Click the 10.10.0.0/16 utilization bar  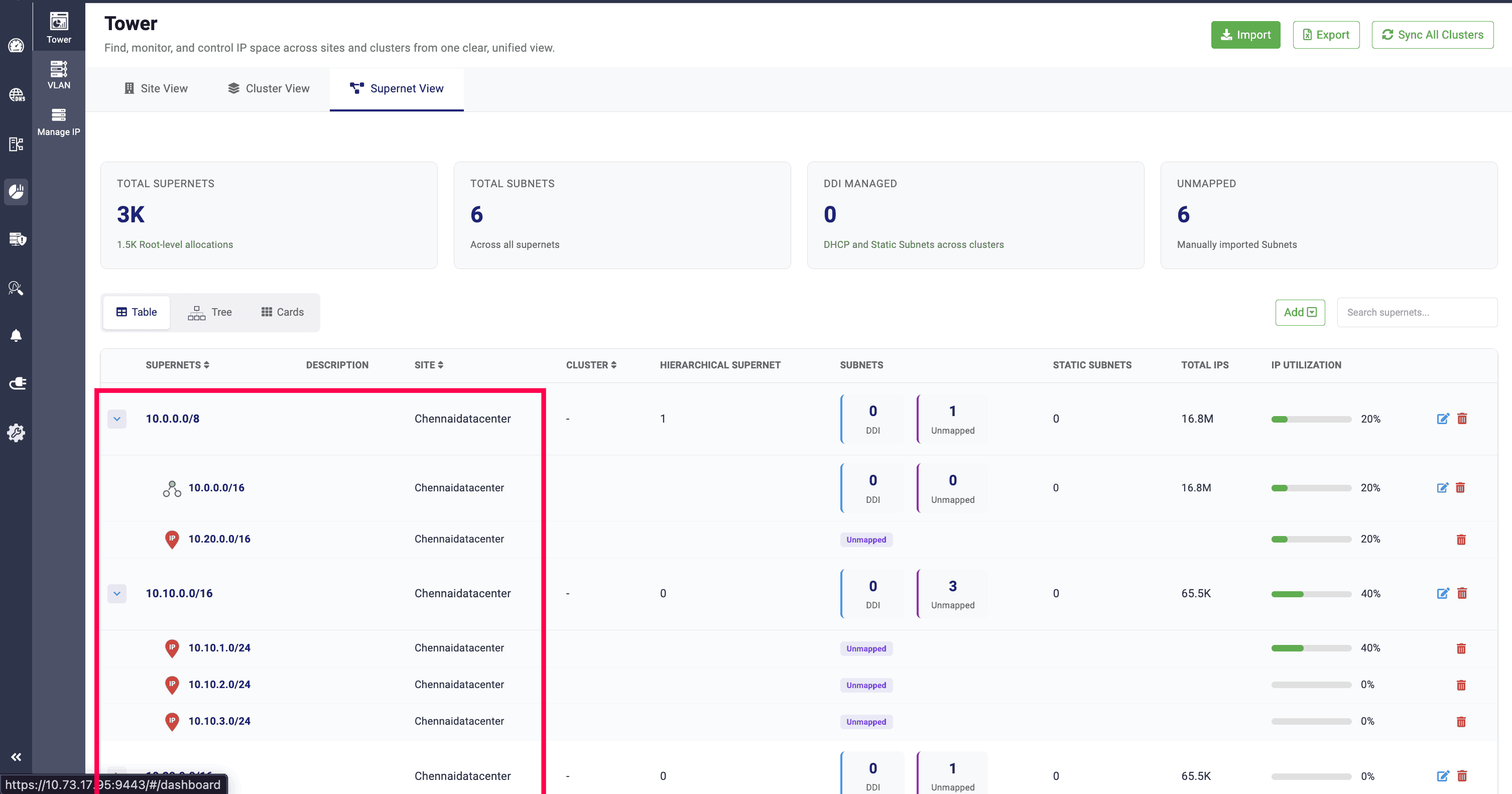[1311, 594]
